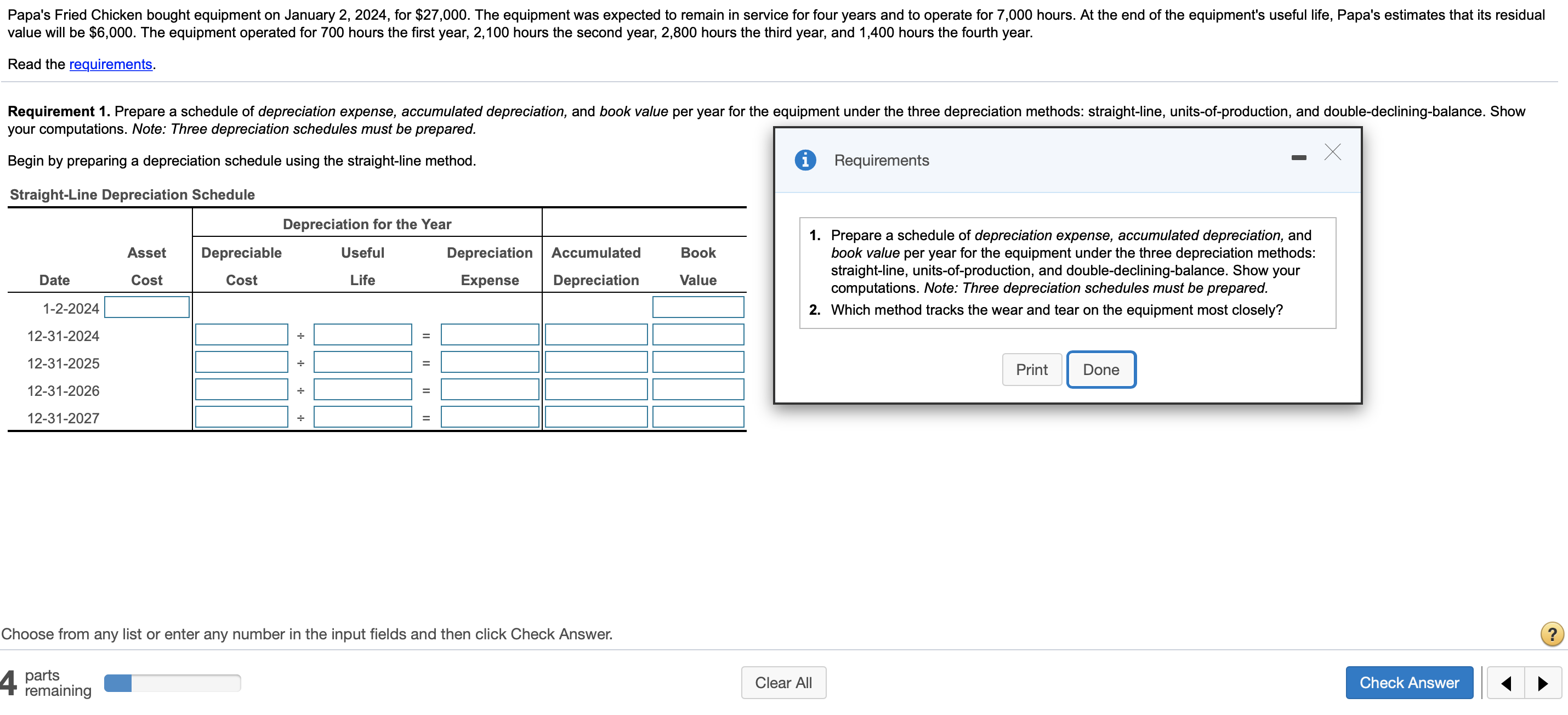Open the requirements link
Image resolution: width=1568 pixels, height=715 pixels.
(111, 65)
